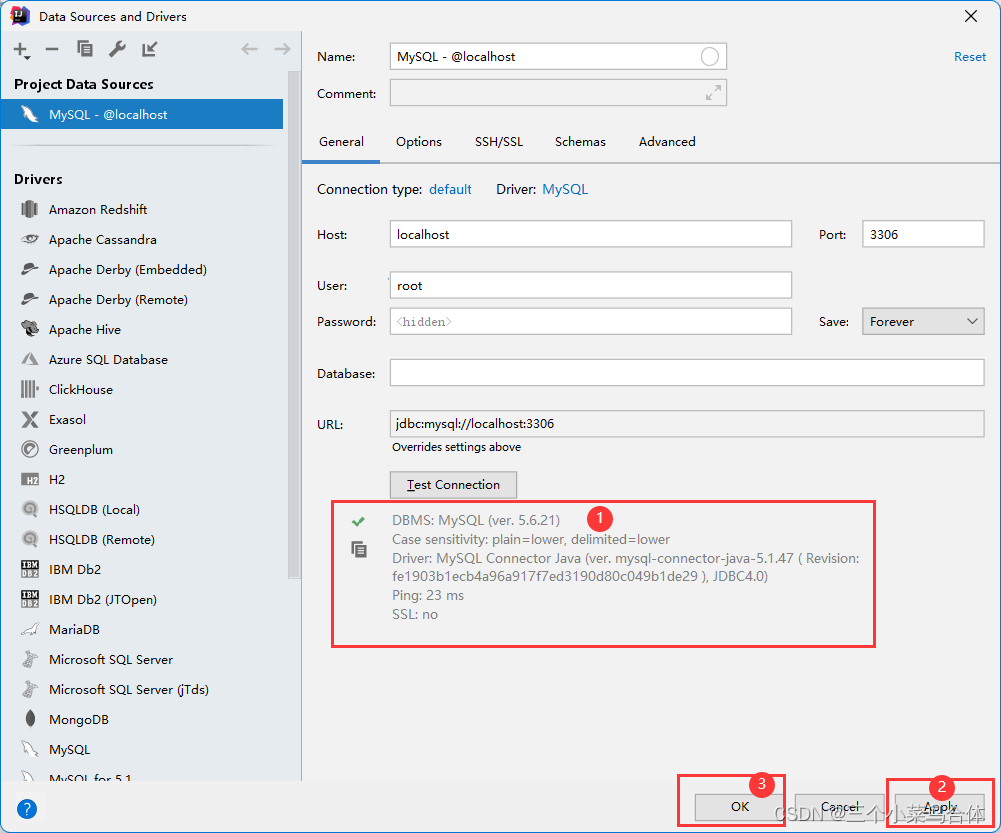Select Exasol driver
Screen dimensions: 1001x833
67,419
